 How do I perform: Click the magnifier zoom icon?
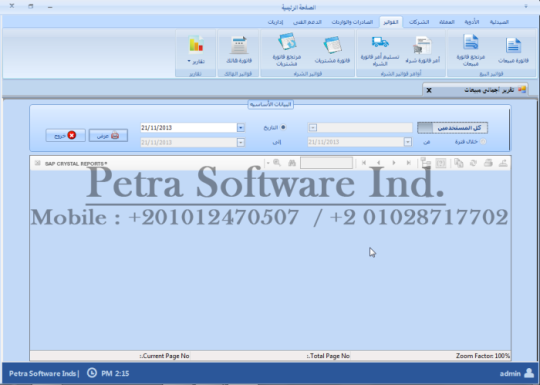click(277, 163)
